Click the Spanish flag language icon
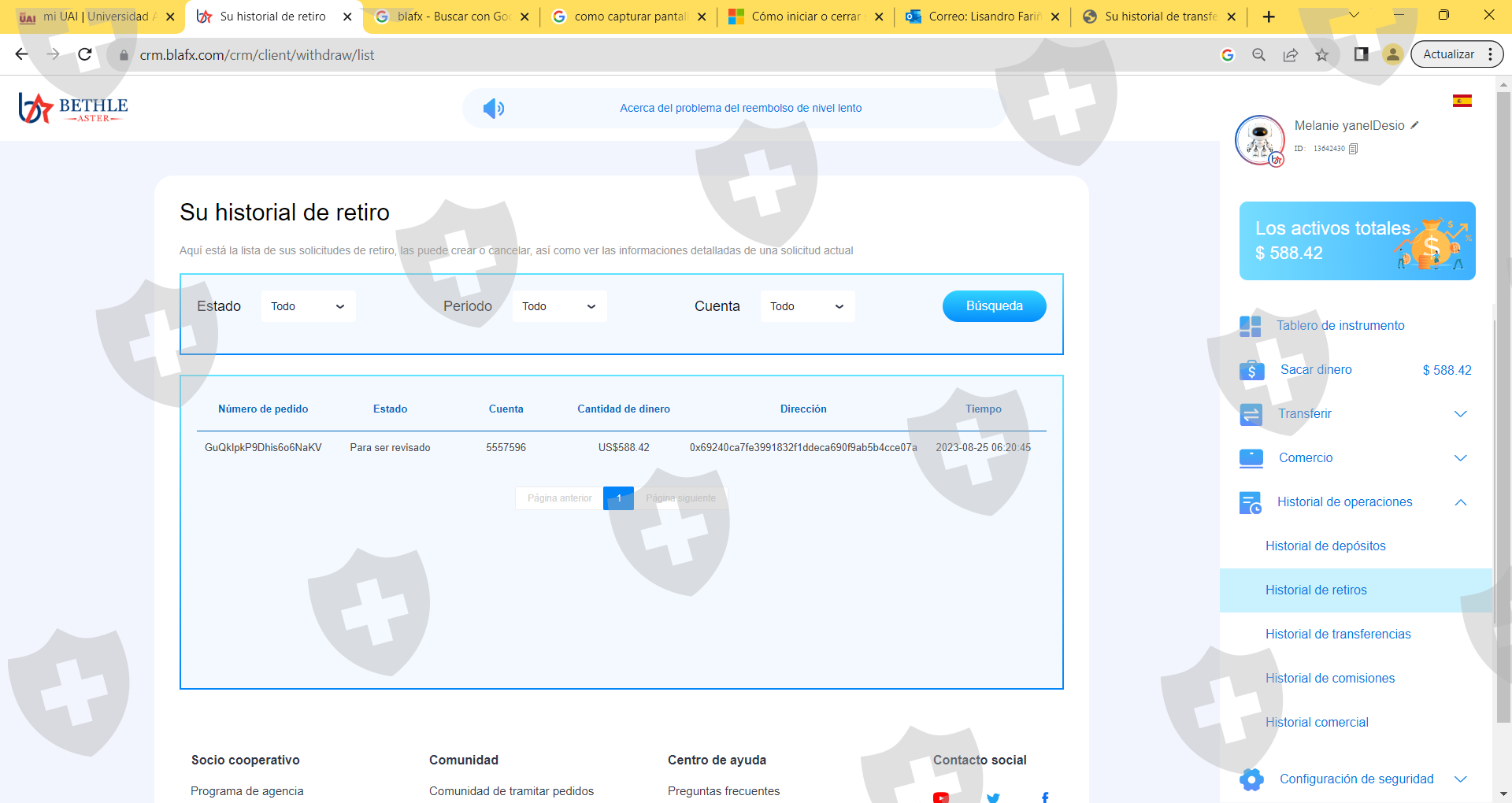Screen dimensions: 1512x803 click(x=1462, y=101)
